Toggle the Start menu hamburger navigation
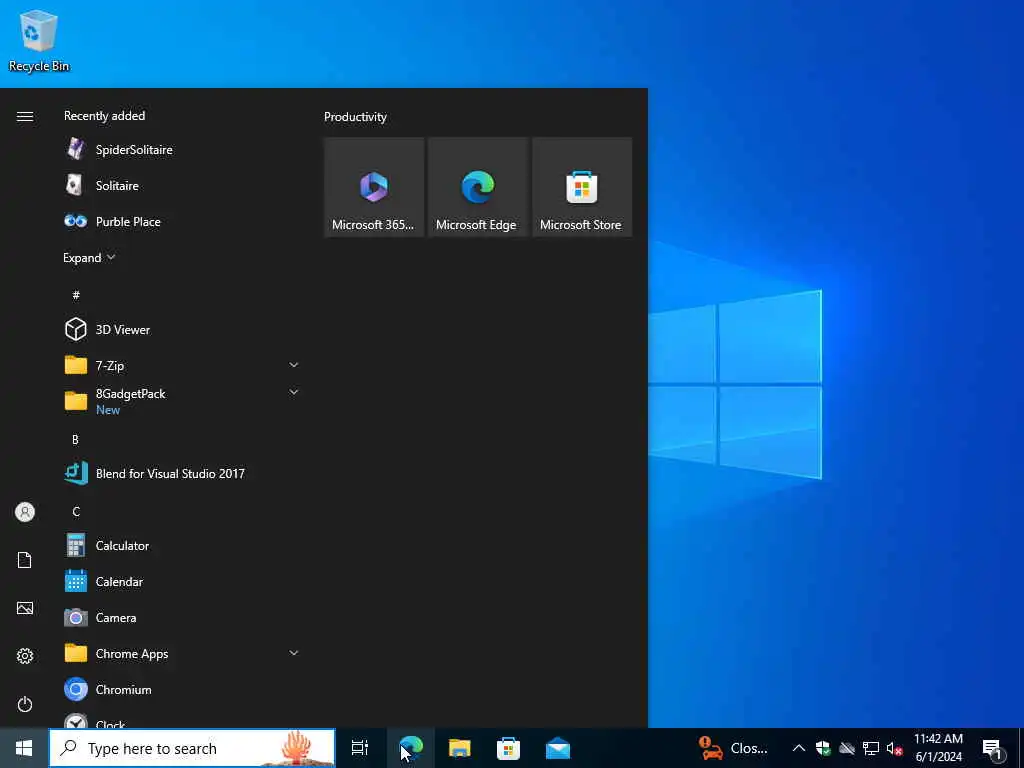The width and height of the screenshot is (1024, 768). coord(25,116)
